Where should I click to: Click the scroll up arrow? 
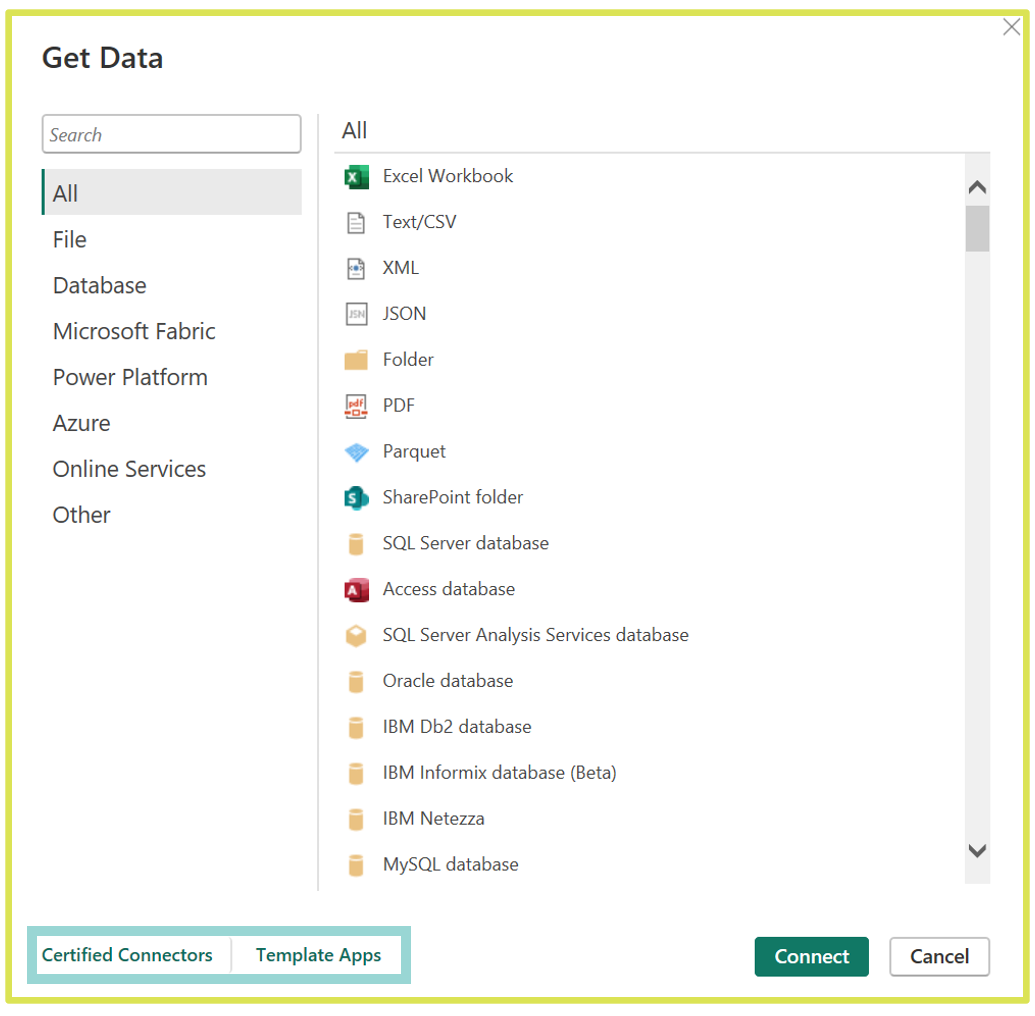[977, 187]
